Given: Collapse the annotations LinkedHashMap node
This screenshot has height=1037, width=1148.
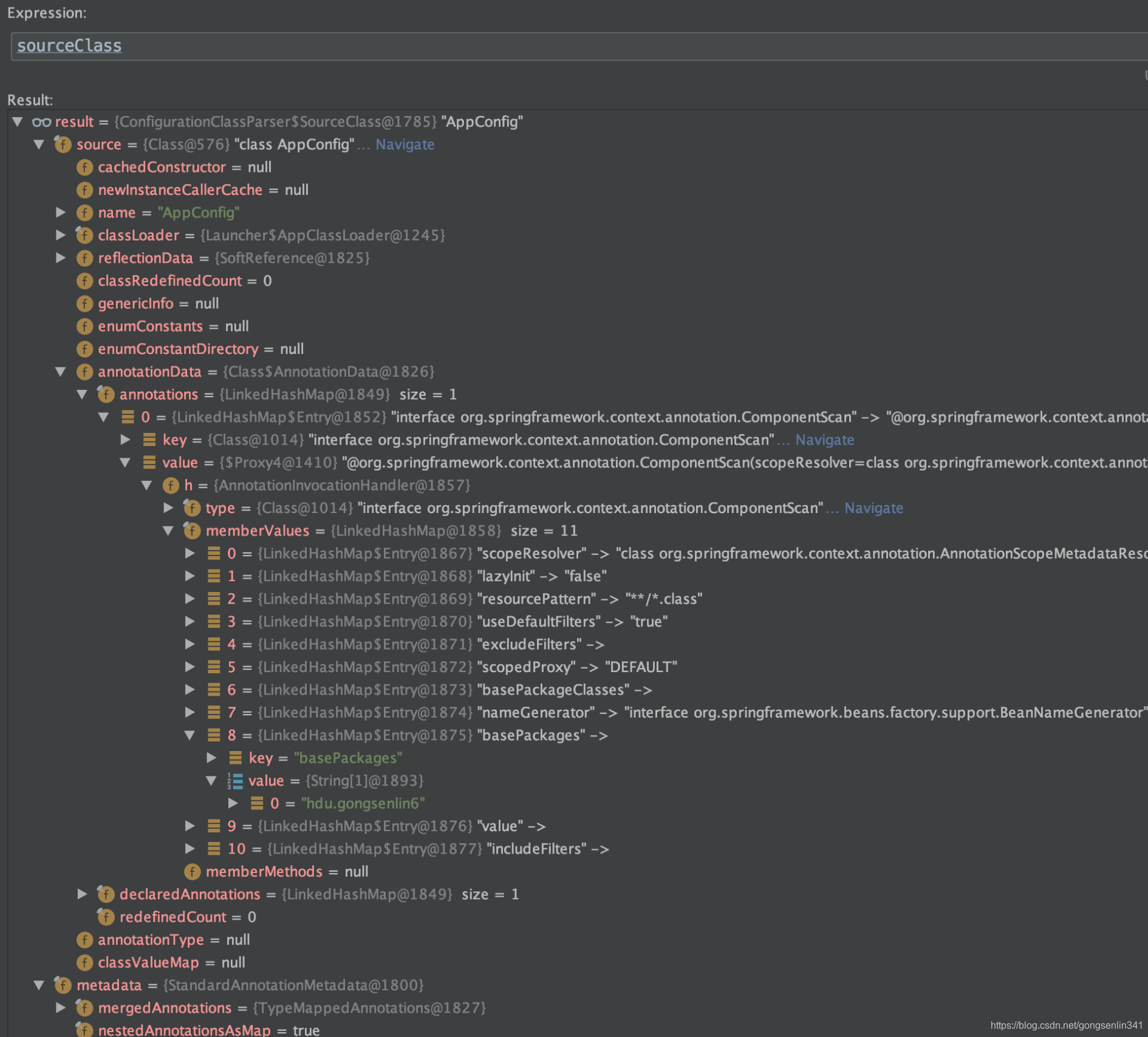Looking at the screenshot, I should point(83,395).
